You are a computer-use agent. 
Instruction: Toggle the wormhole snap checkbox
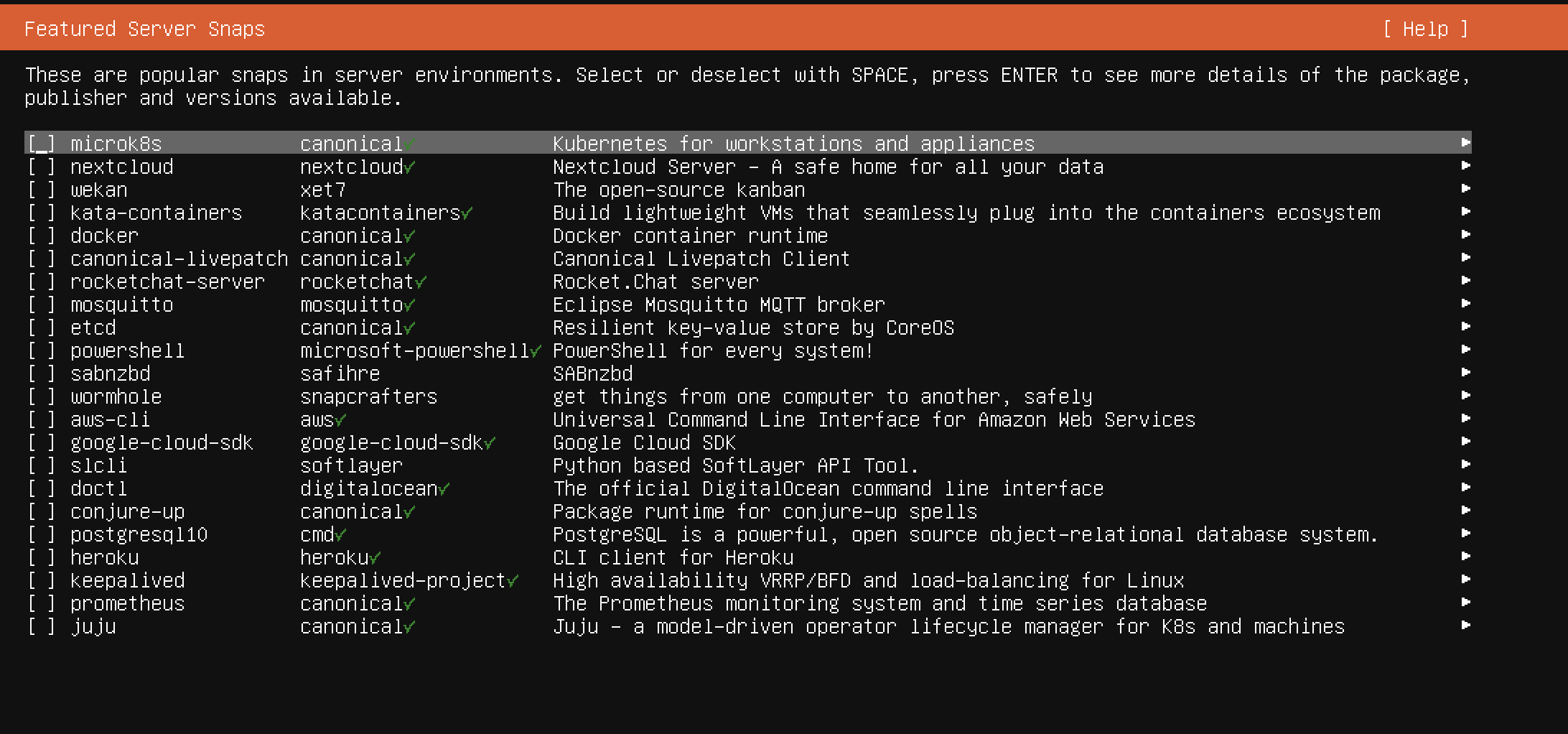[42, 396]
